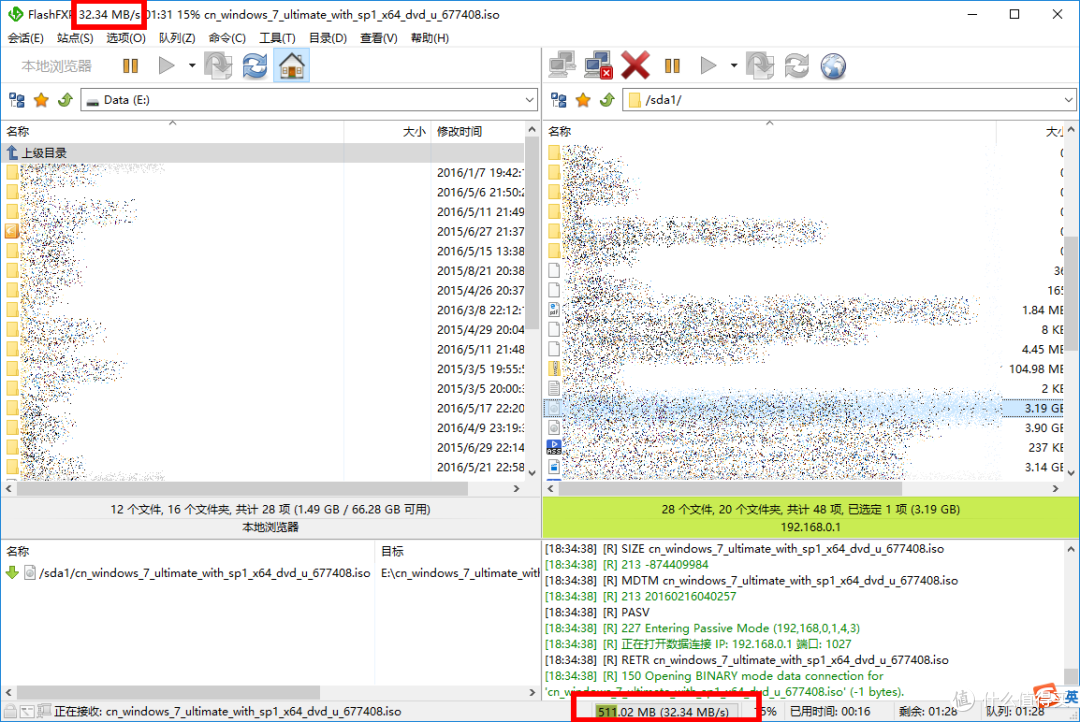The image size is (1080, 722).
Task: Click log line RETR cn_windows_7_ultimate
Action: 747,659
